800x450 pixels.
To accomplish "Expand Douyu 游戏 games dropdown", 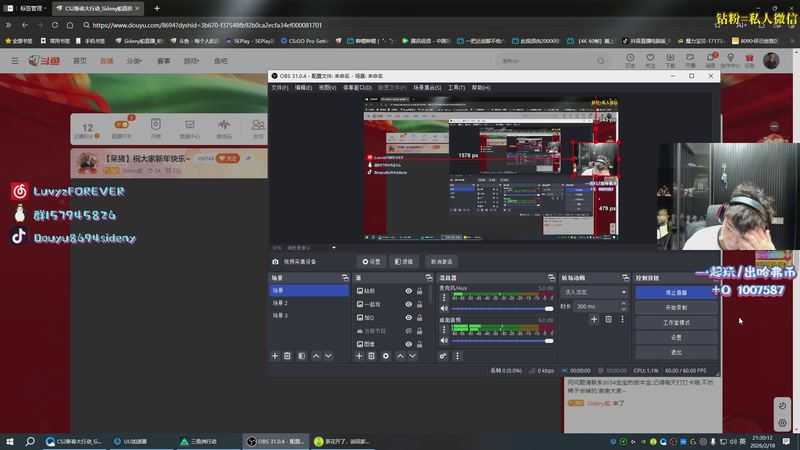I will pyautogui.click(x=191, y=61).
